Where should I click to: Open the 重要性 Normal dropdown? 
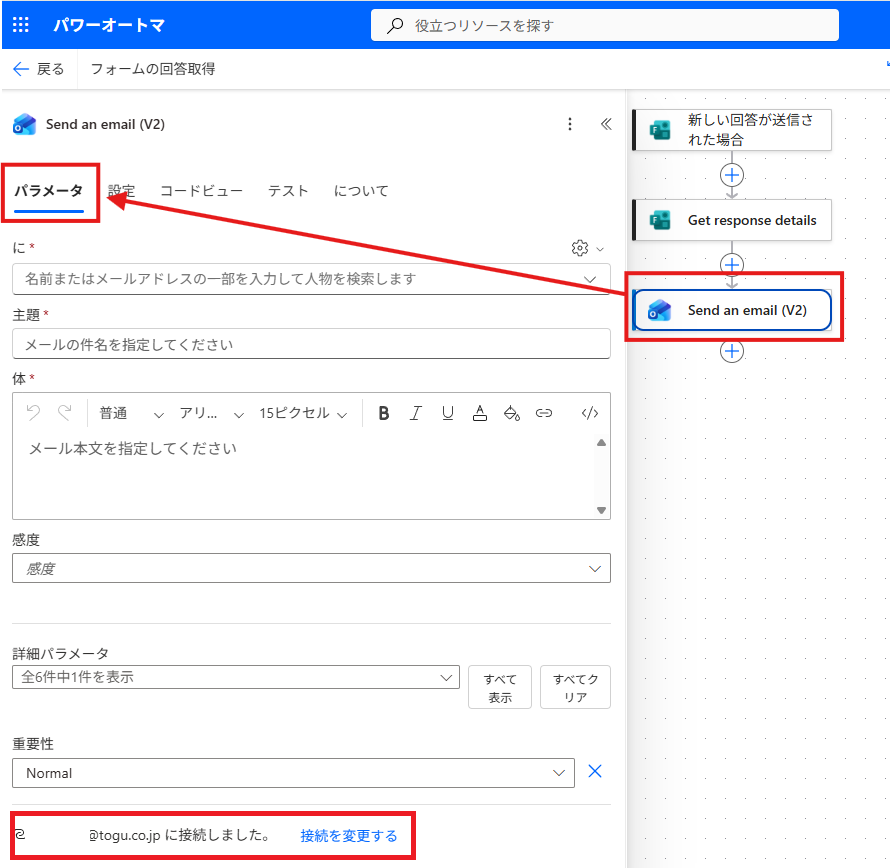[x=293, y=773]
